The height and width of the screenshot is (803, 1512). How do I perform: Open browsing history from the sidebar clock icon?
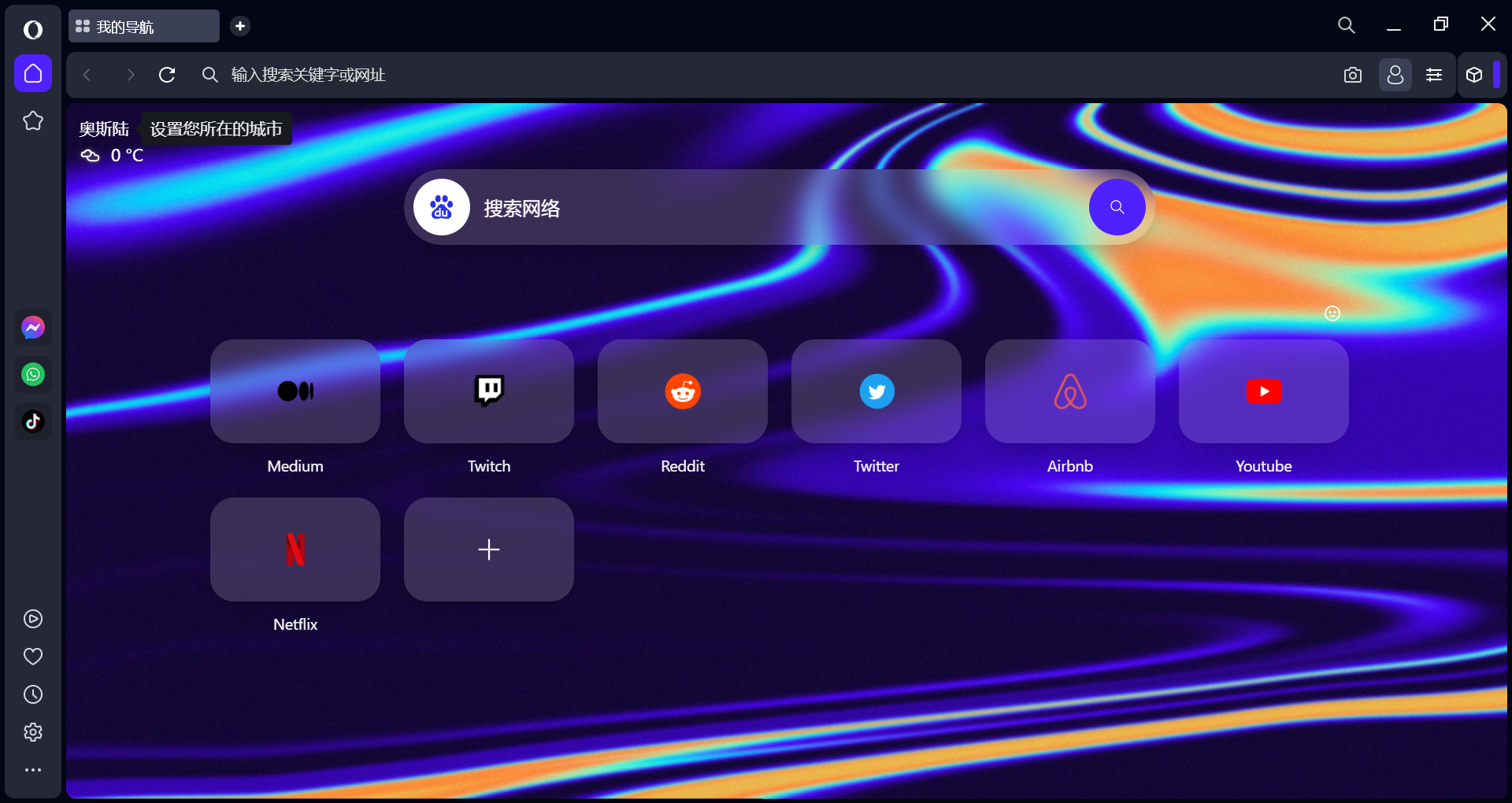pyautogui.click(x=32, y=694)
